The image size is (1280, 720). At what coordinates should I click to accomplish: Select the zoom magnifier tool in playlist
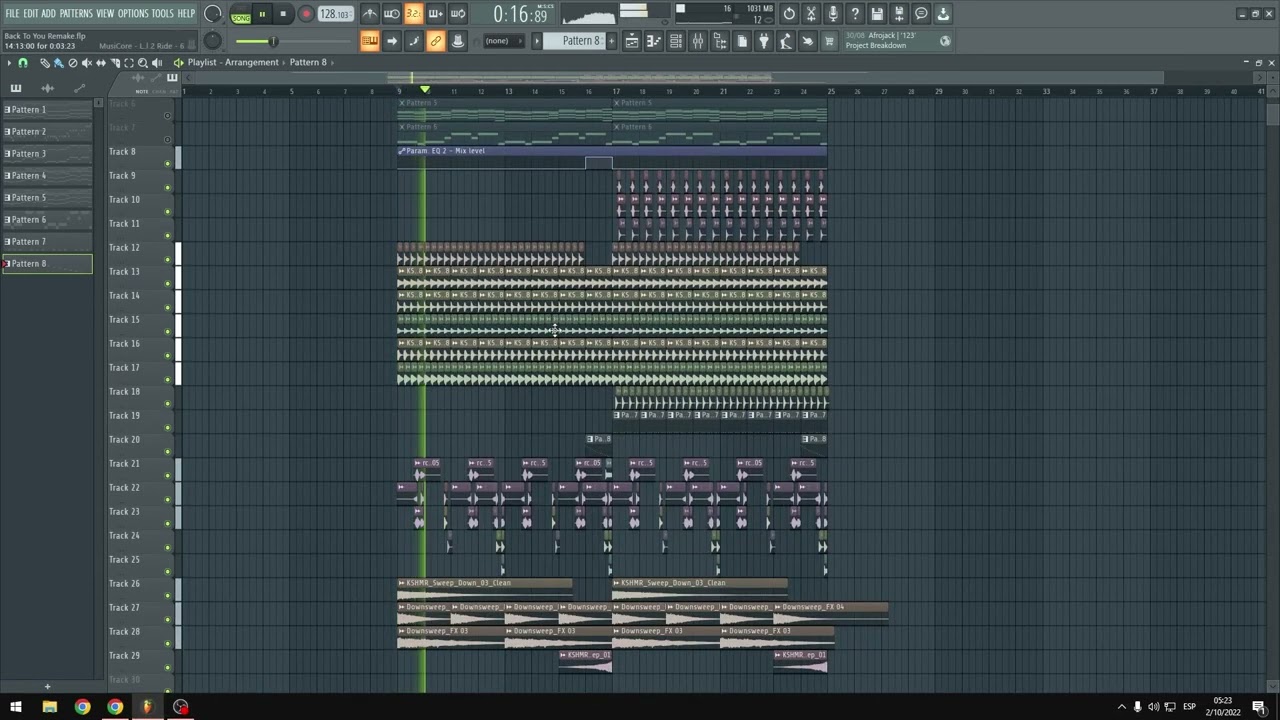point(143,63)
